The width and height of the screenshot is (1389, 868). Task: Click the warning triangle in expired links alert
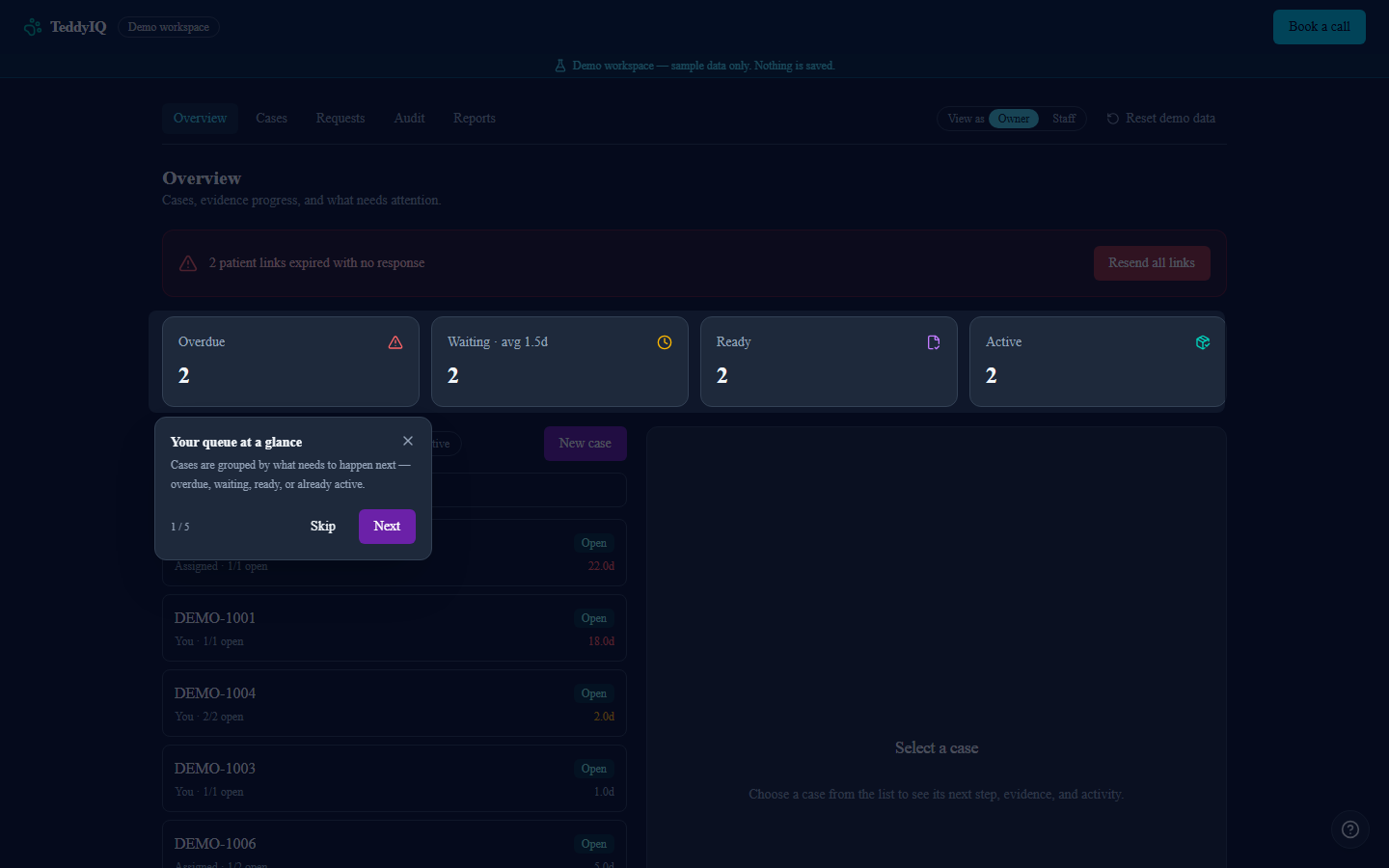click(x=188, y=263)
